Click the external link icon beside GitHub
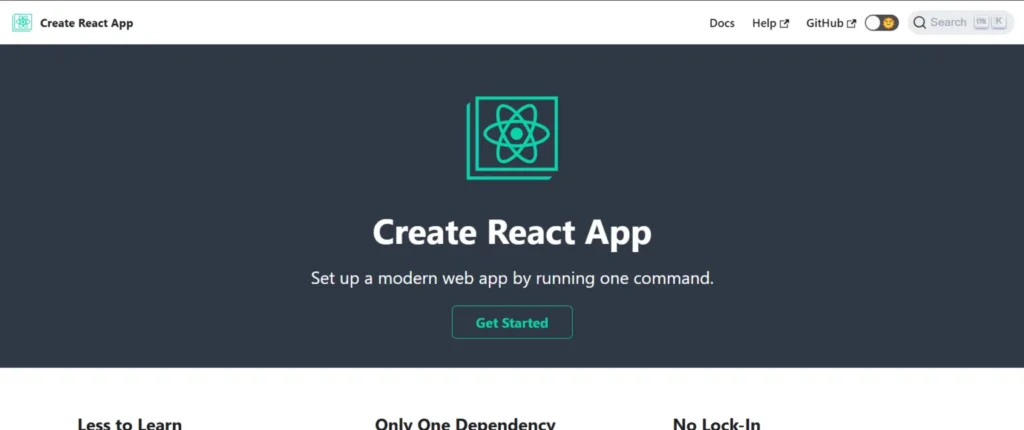 (x=851, y=24)
